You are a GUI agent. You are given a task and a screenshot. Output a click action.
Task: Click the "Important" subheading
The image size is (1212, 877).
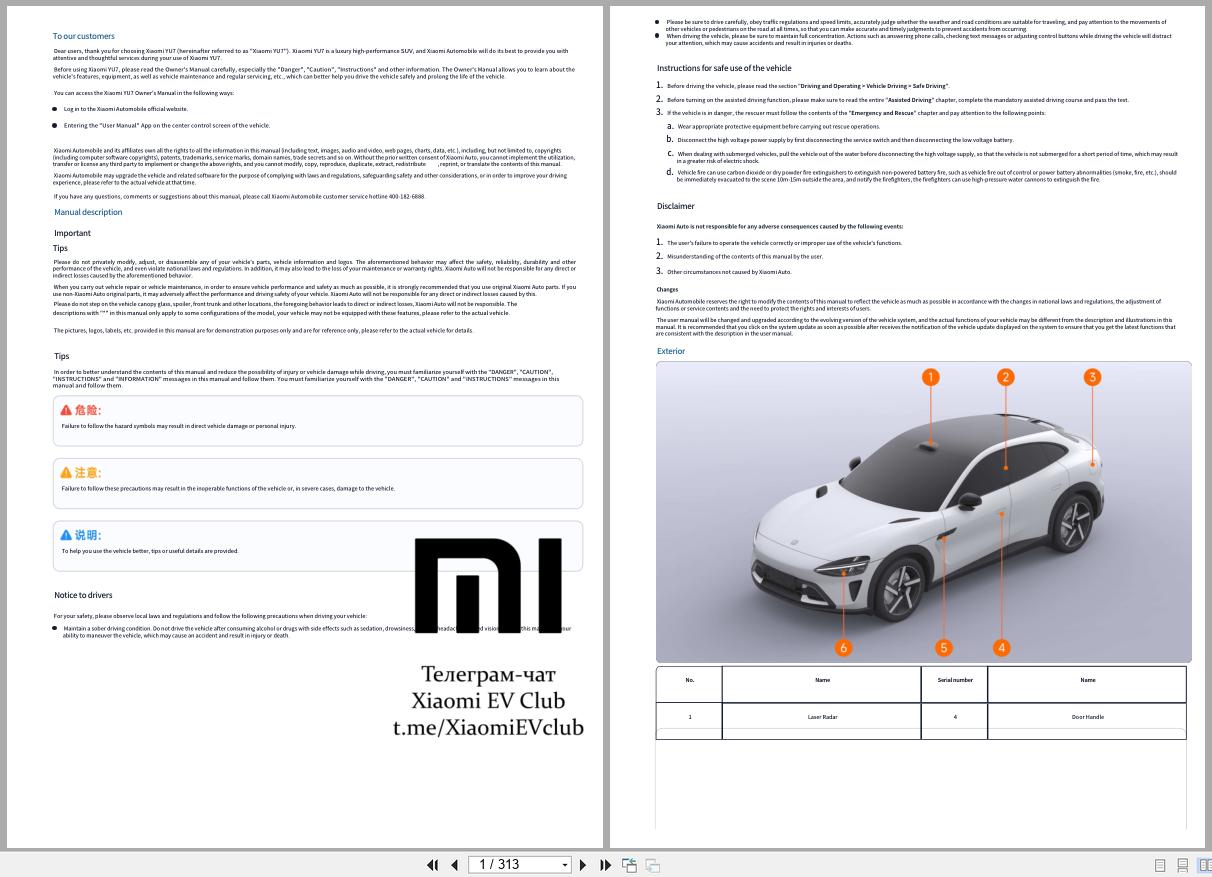click(x=72, y=233)
